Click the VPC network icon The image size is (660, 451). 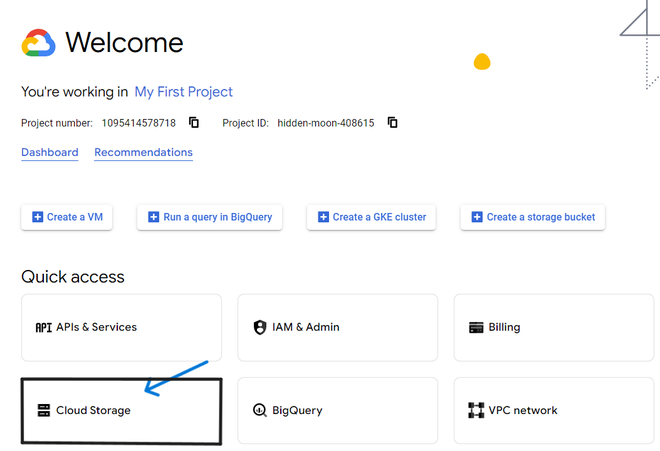(x=476, y=410)
